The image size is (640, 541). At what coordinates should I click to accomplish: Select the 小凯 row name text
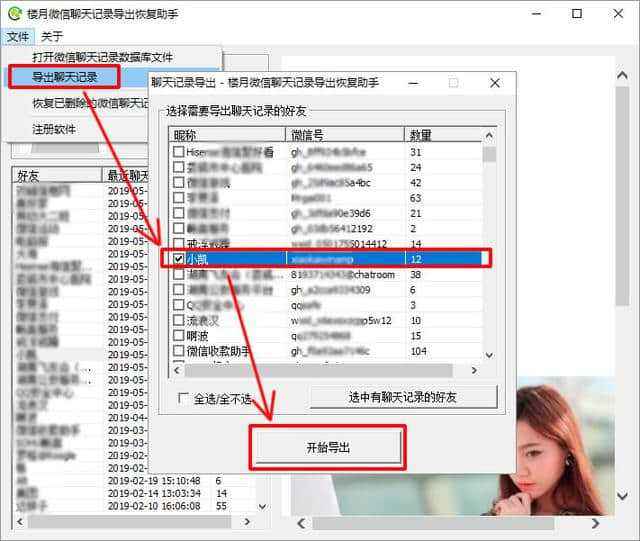point(197,259)
